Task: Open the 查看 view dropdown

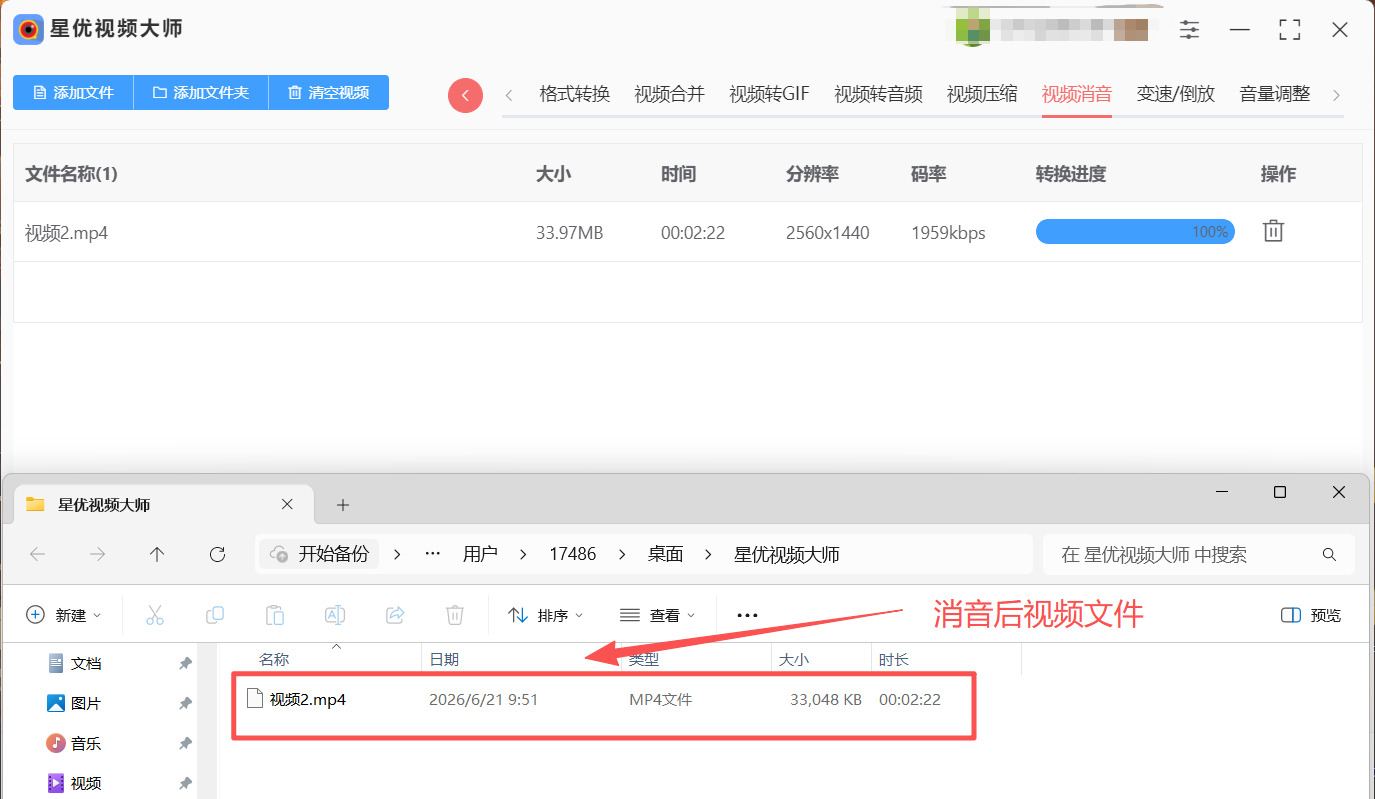Action: coord(658,615)
